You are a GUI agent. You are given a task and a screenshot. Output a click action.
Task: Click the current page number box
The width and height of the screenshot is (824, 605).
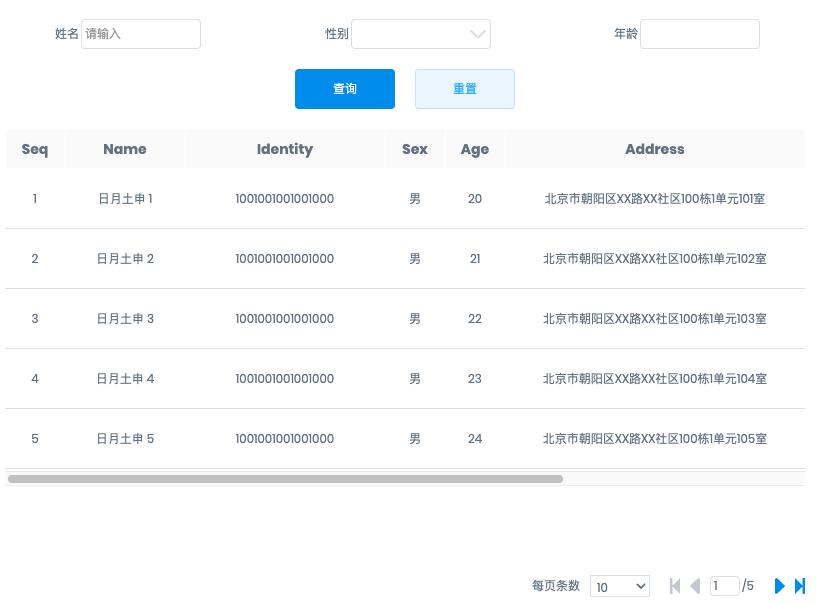pyautogui.click(x=724, y=586)
